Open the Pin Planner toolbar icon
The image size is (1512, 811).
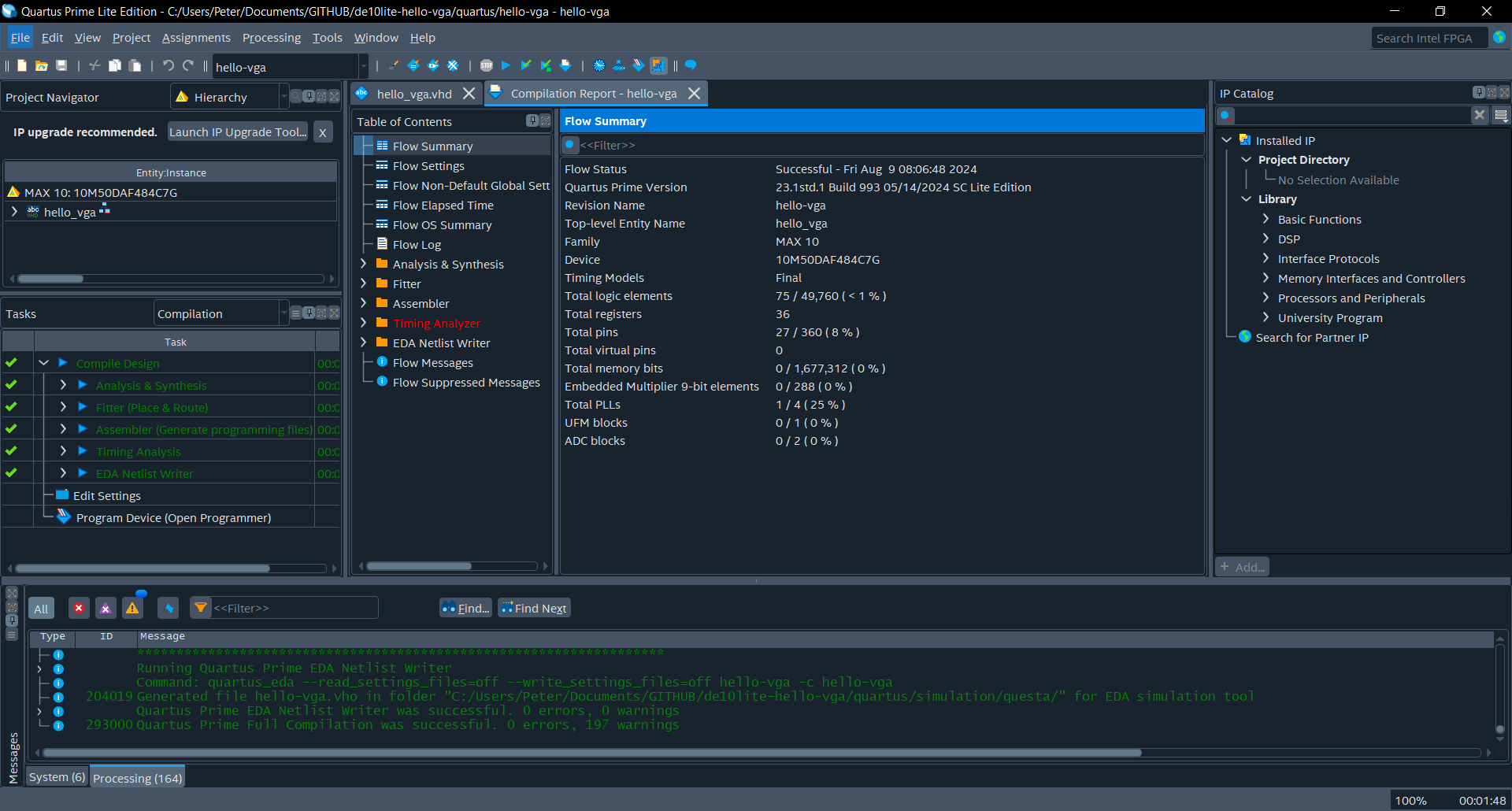click(x=433, y=66)
